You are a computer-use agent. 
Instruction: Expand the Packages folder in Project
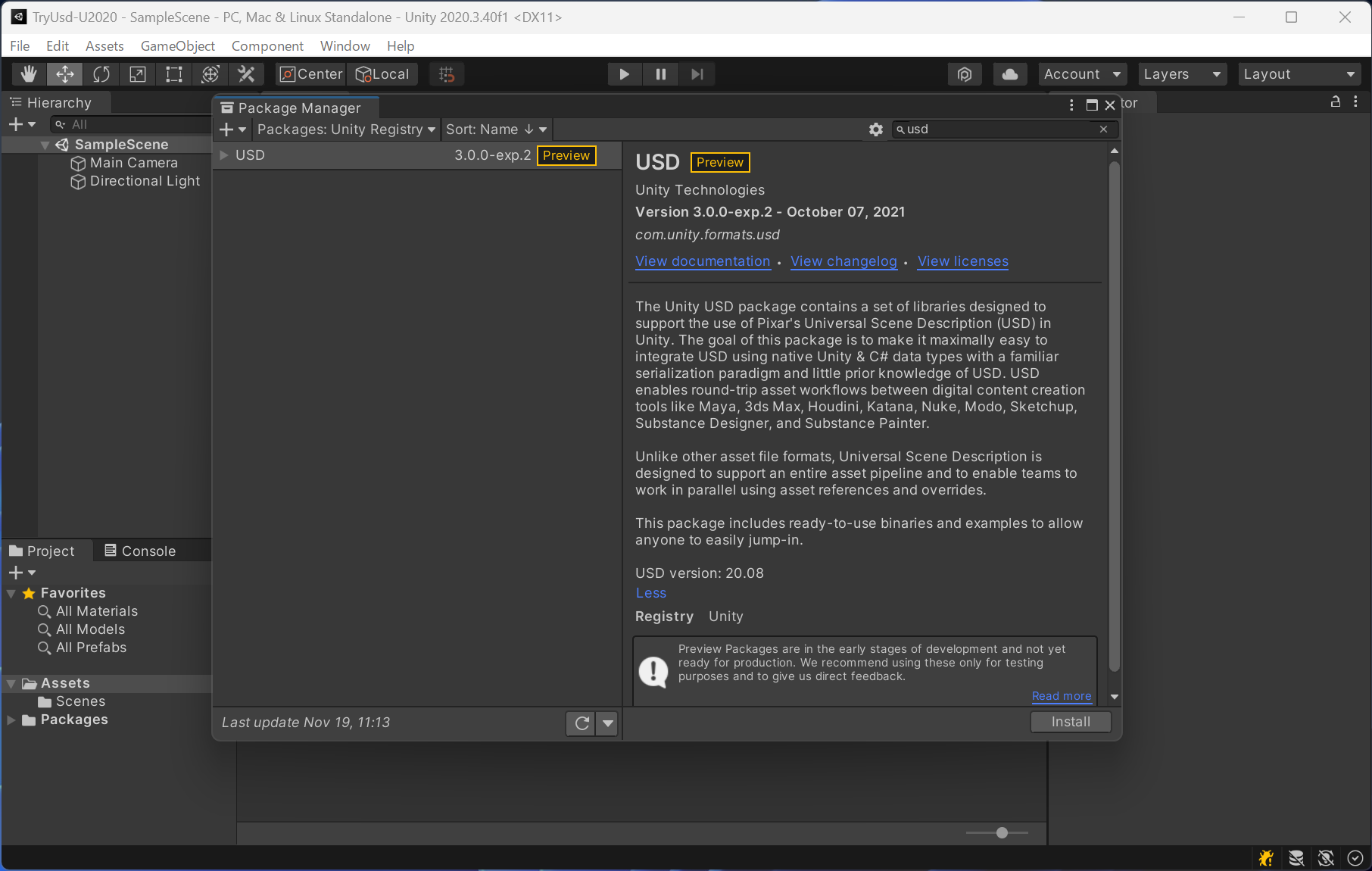click(x=11, y=720)
